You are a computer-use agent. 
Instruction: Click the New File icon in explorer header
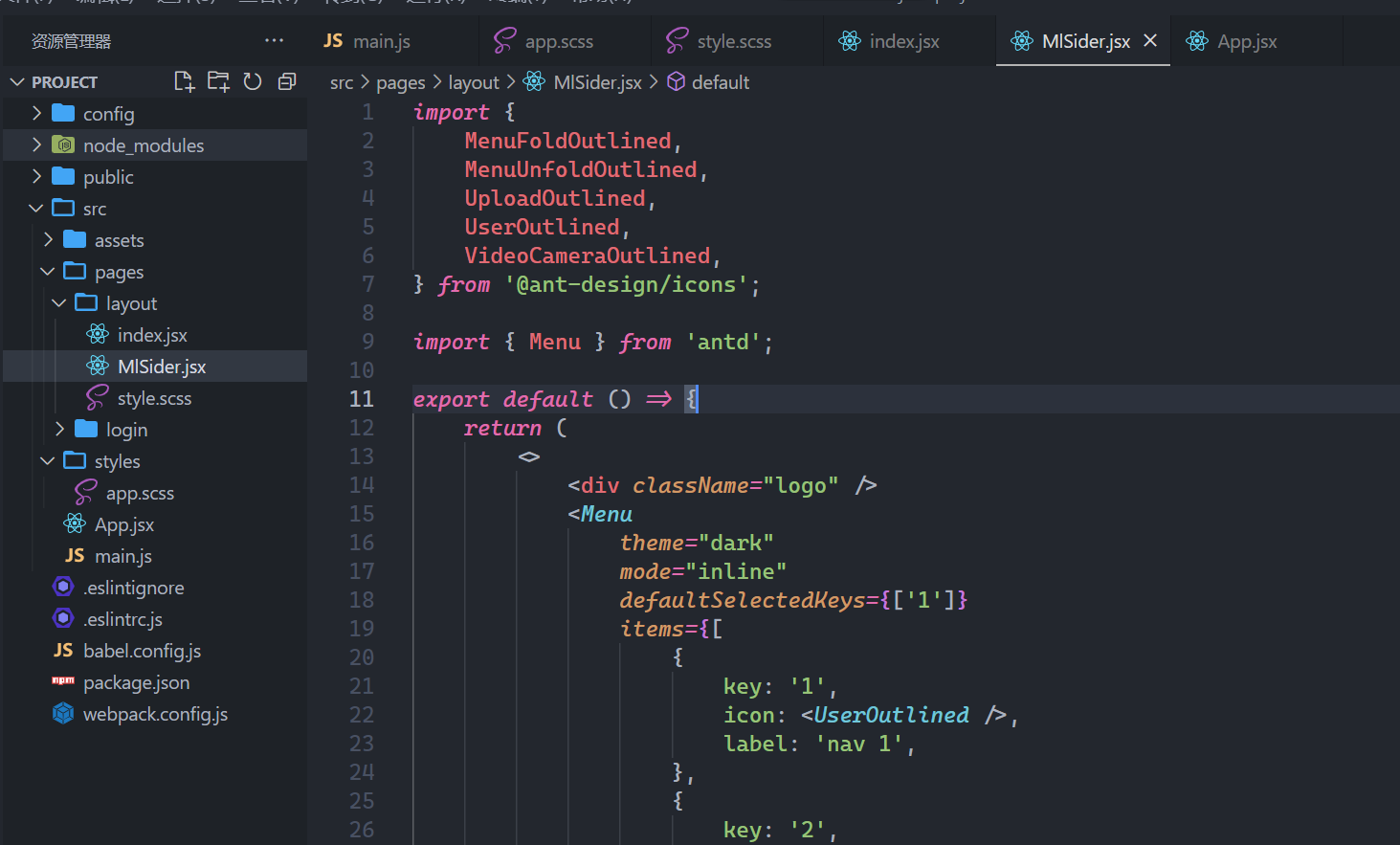pyautogui.click(x=185, y=81)
